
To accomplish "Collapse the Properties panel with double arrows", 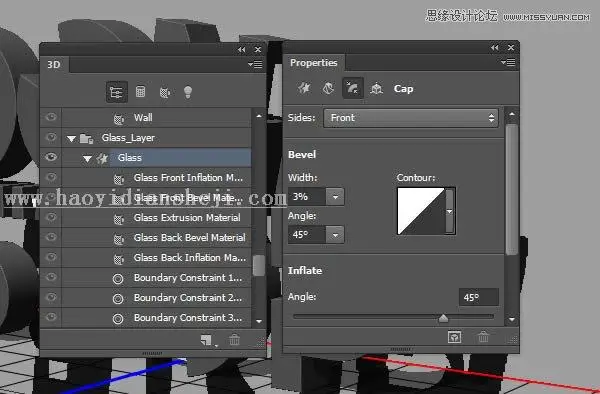I will click(x=495, y=47).
